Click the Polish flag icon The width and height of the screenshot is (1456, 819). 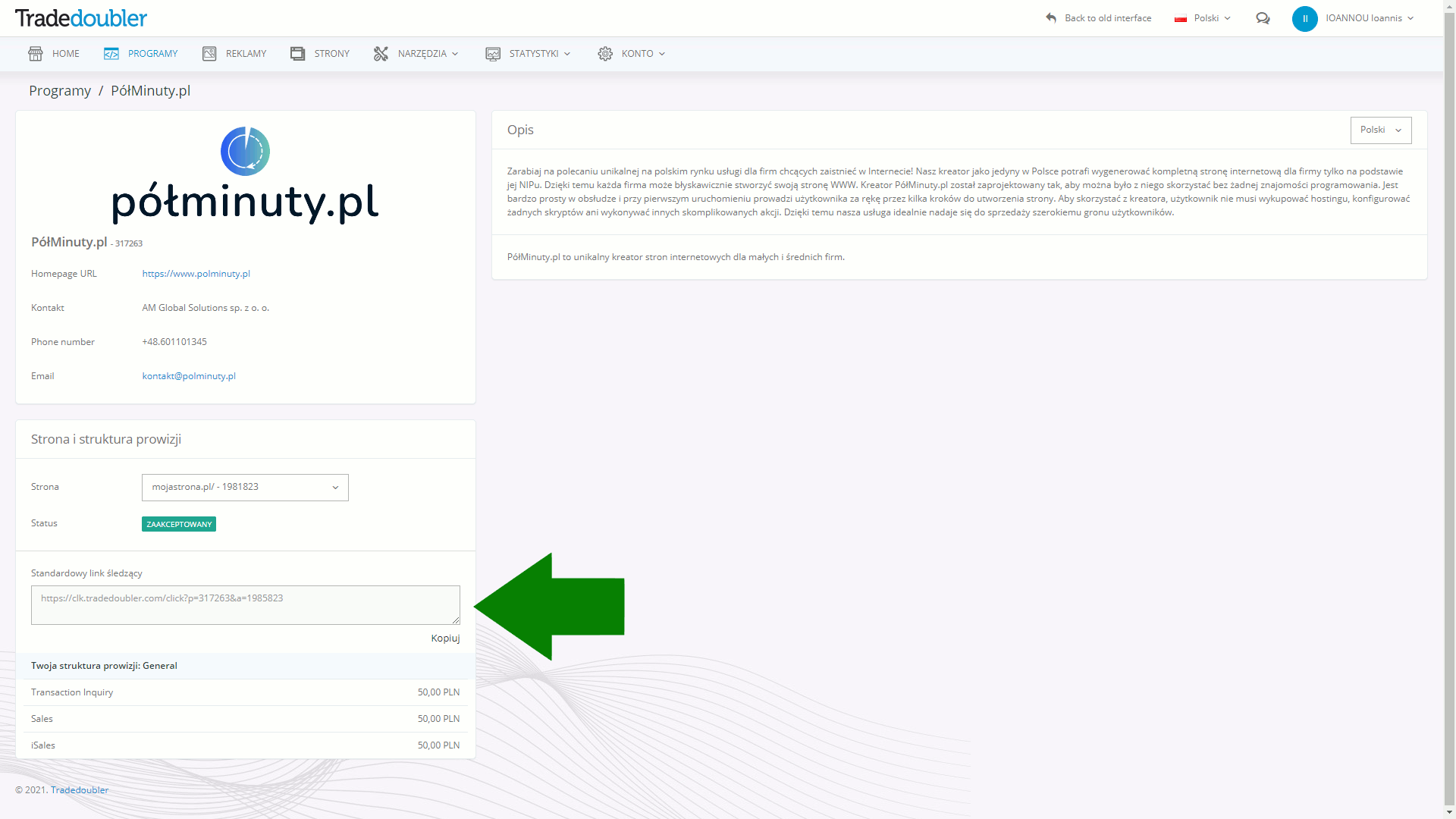pos(1181,18)
